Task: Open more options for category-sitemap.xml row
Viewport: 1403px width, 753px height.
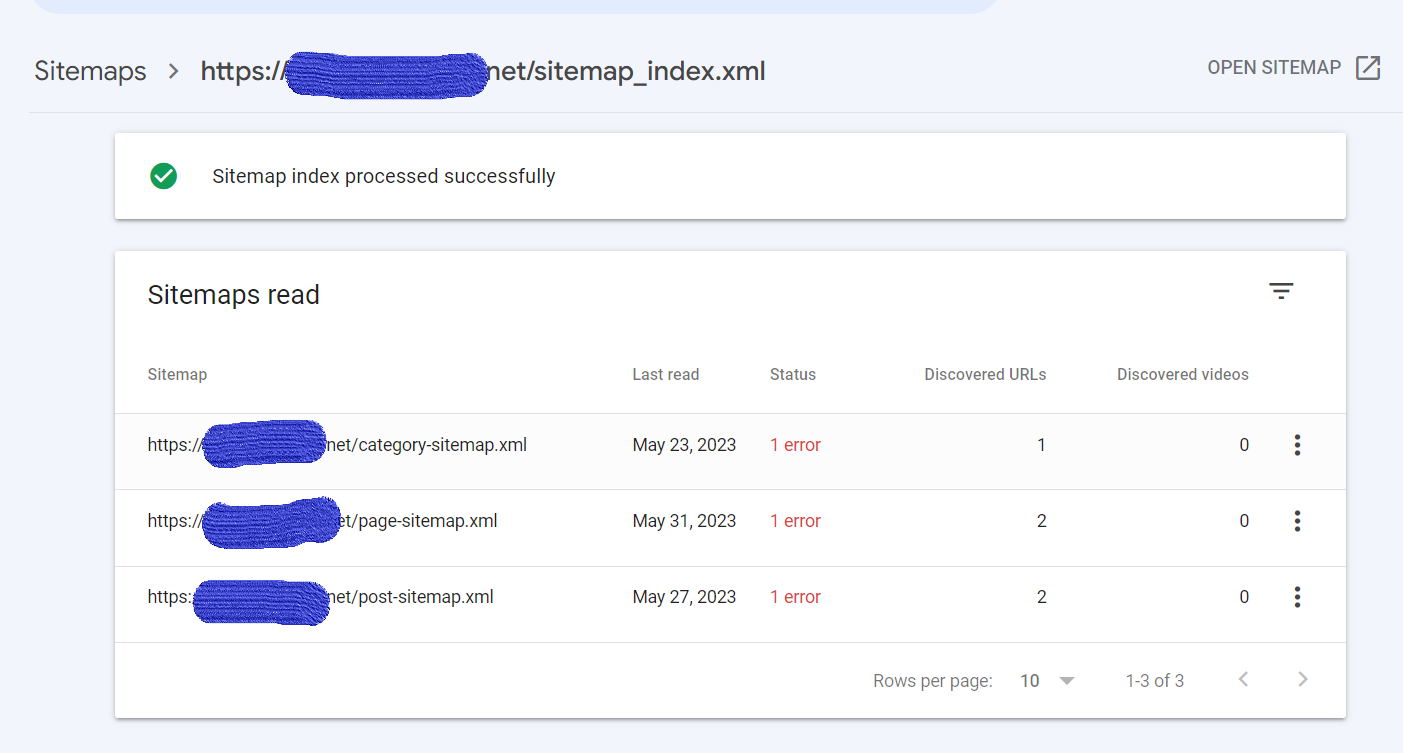Action: point(1297,445)
